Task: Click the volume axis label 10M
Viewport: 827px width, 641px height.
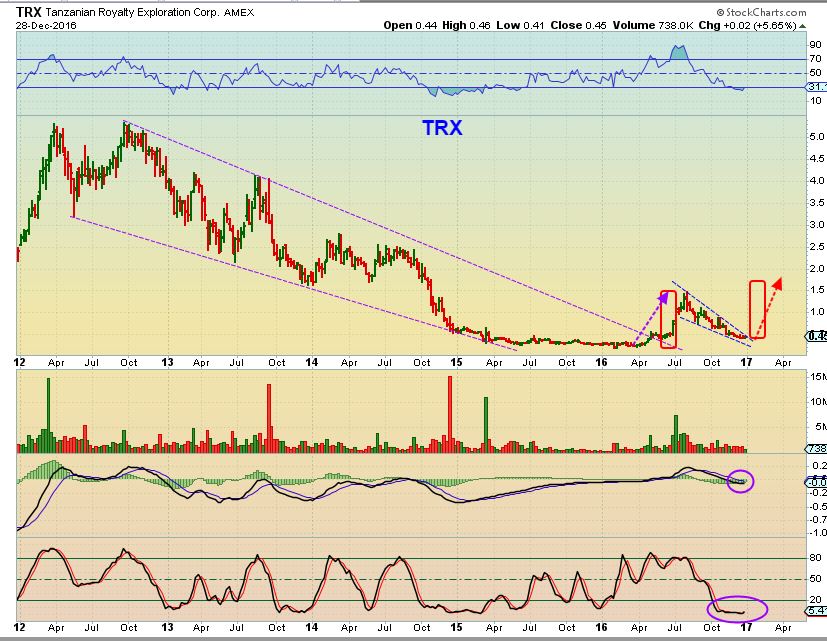Action: (x=818, y=402)
